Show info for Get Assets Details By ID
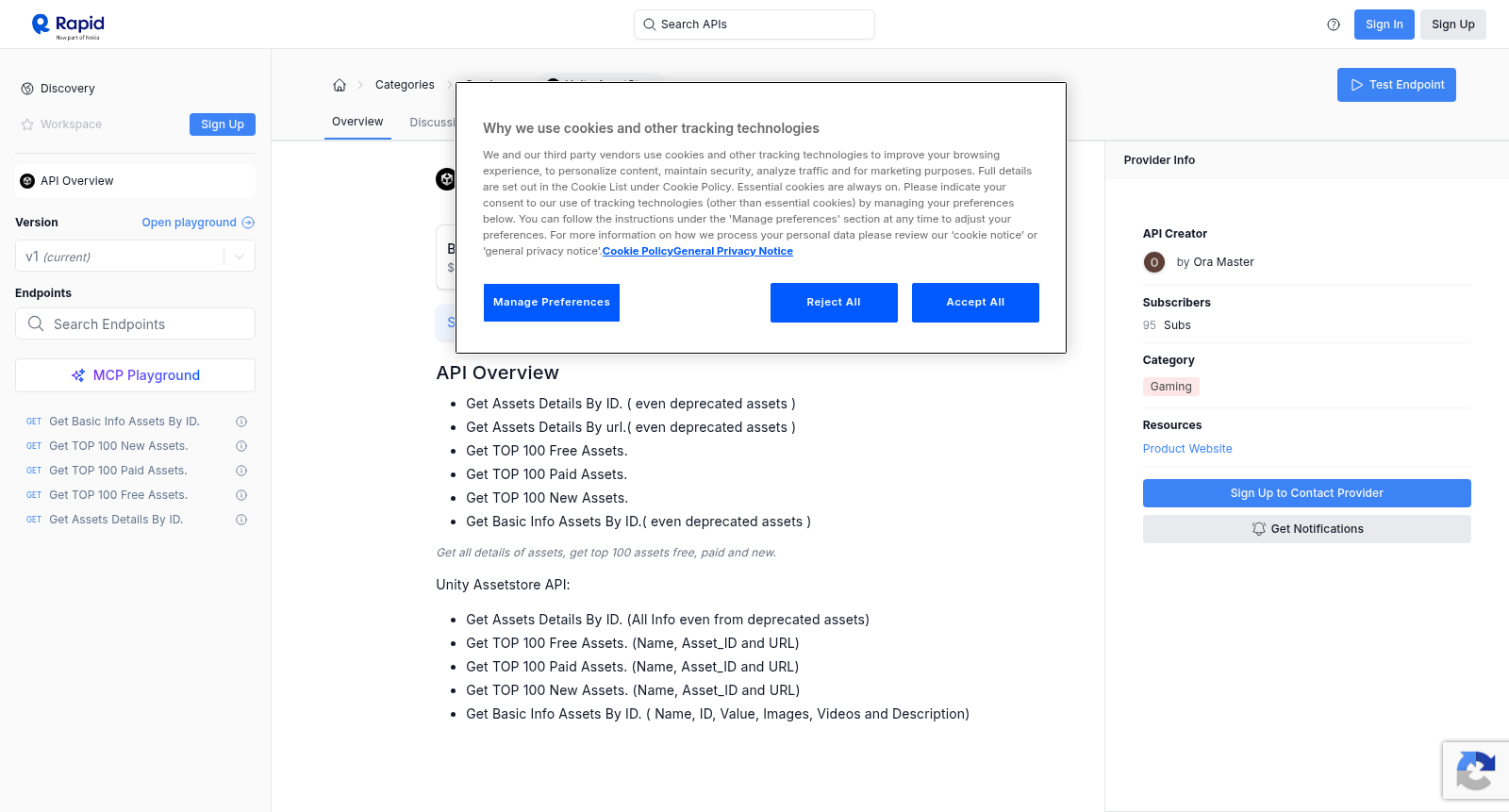Image resolution: width=1509 pixels, height=812 pixels. point(241,520)
